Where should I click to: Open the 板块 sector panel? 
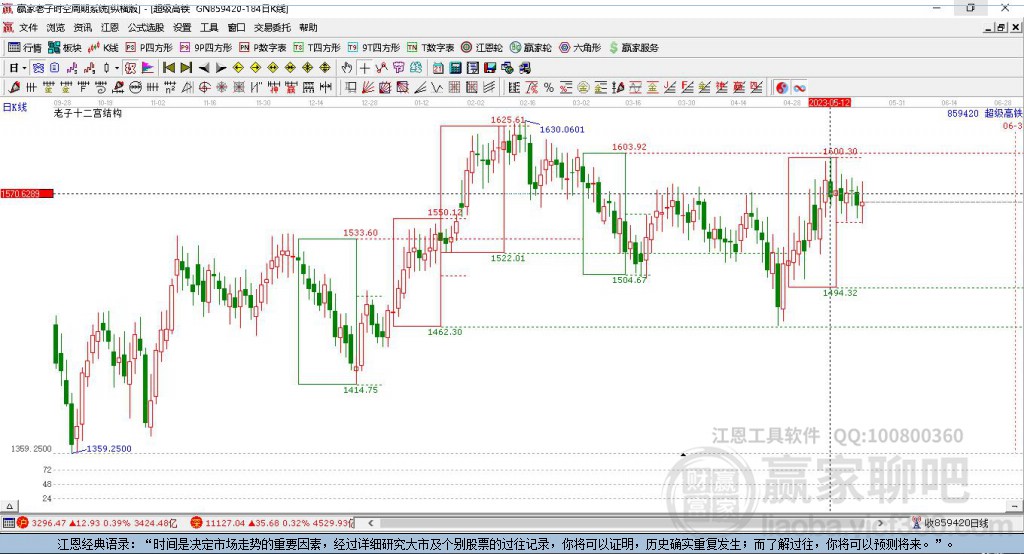[x=64, y=48]
